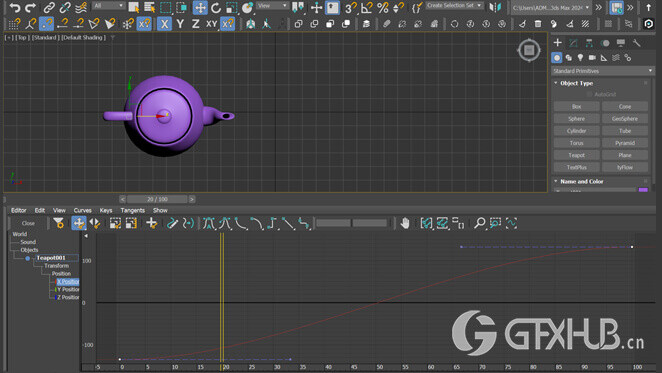Image resolution: width=662 pixels, height=373 pixels.
Task: Click the Mirror tool icon
Action: [x=495, y=8]
